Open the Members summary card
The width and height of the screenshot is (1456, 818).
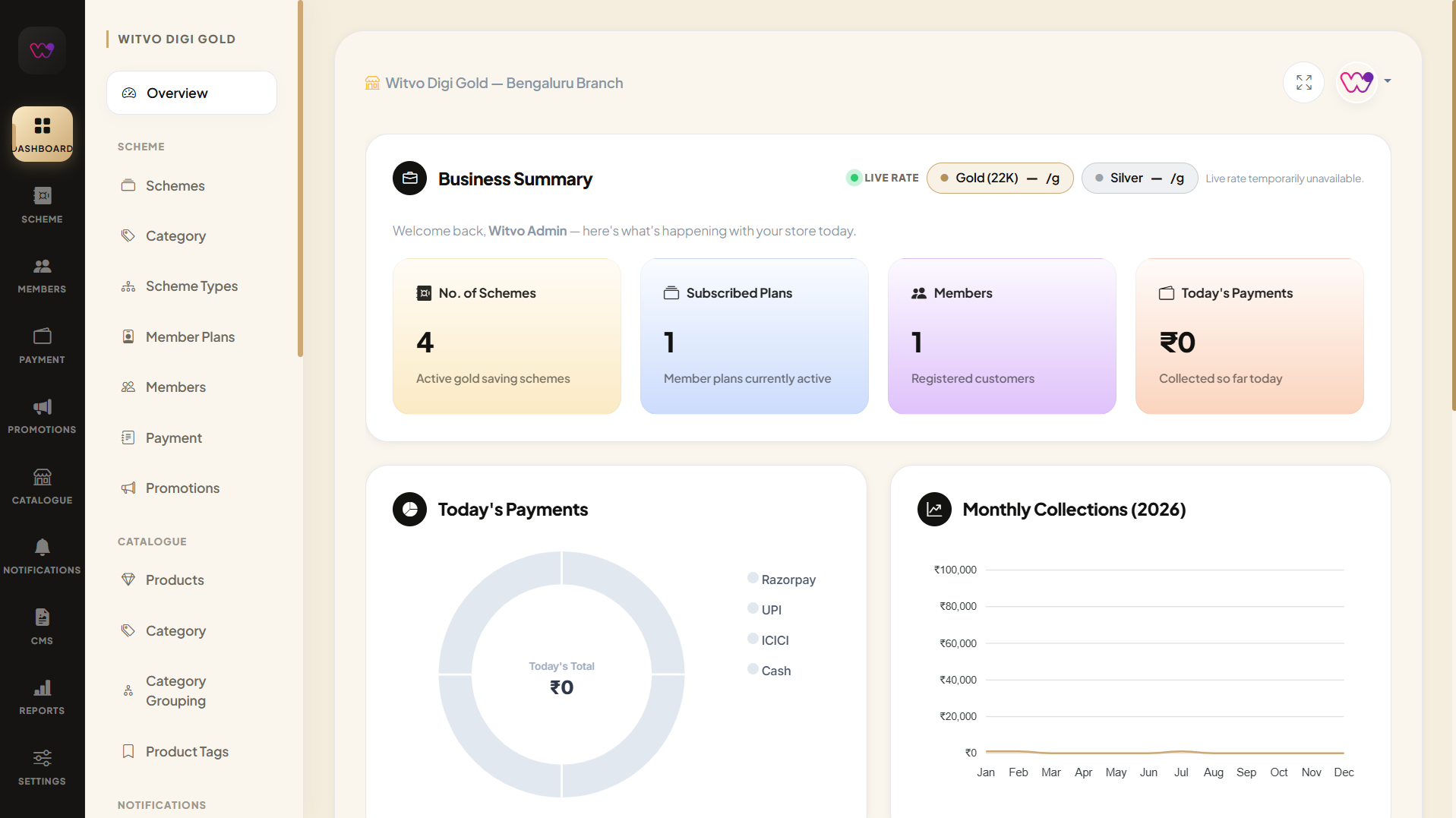[1002, 336]
